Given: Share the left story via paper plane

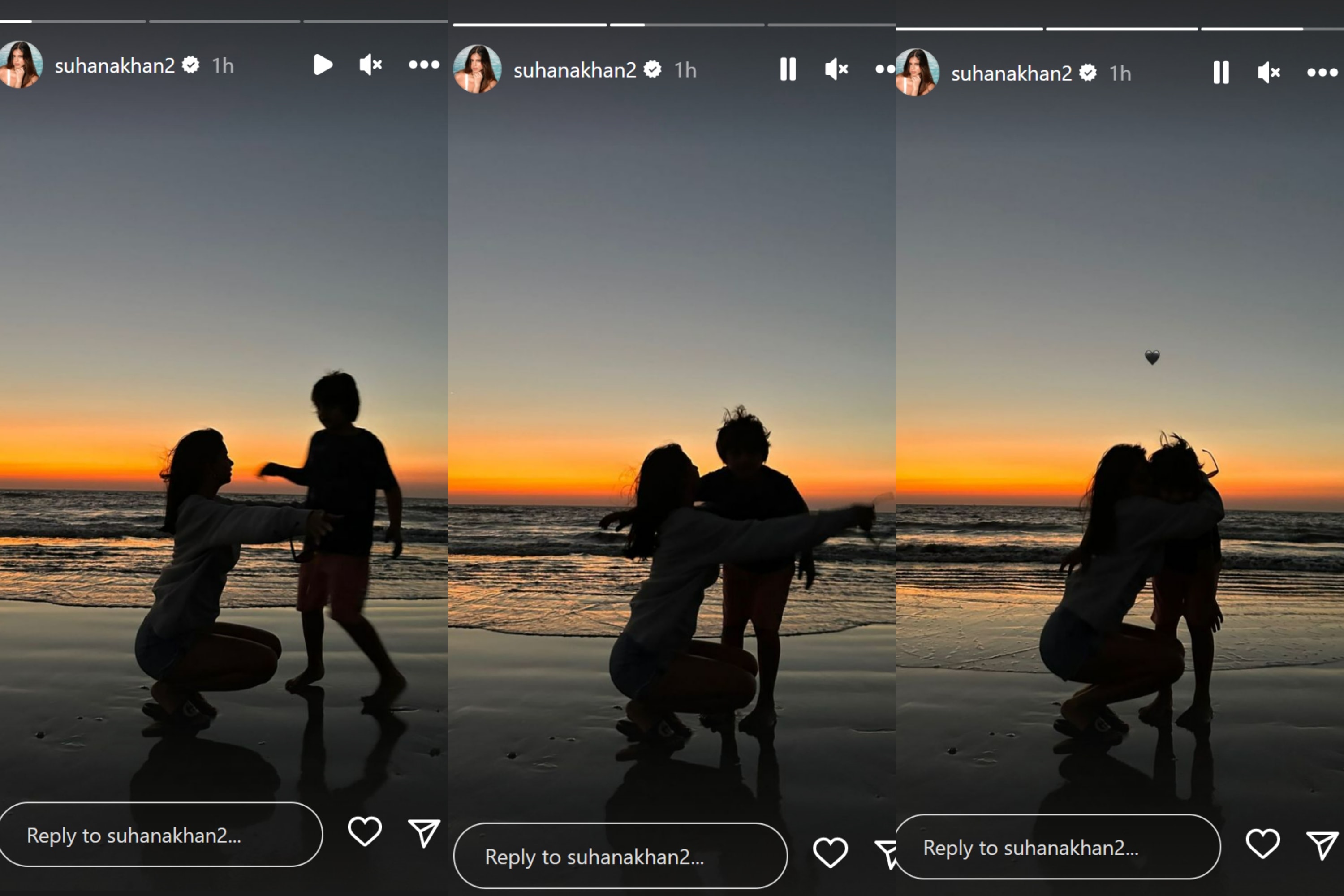Looking at the screenshot, I should 423,832.
